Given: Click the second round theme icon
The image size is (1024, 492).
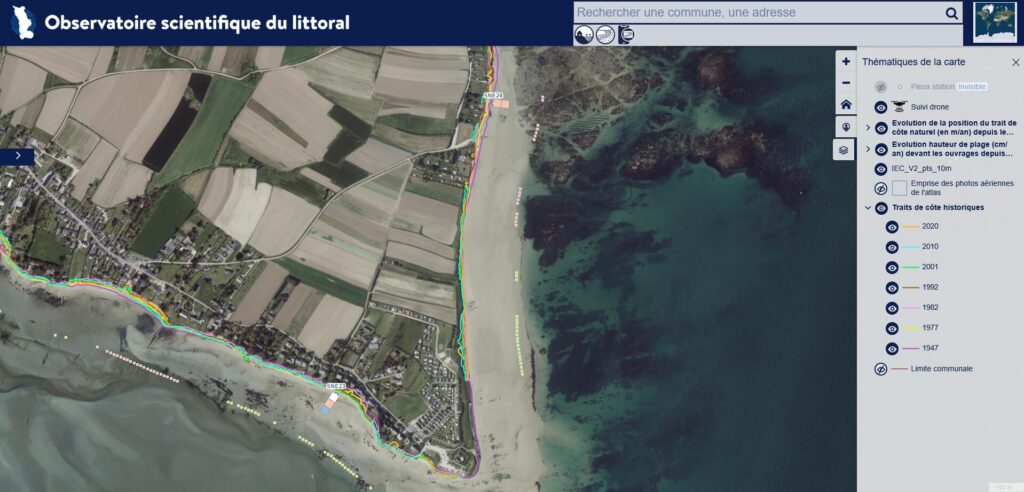Looking at the screenshot, I should point(604,35).
